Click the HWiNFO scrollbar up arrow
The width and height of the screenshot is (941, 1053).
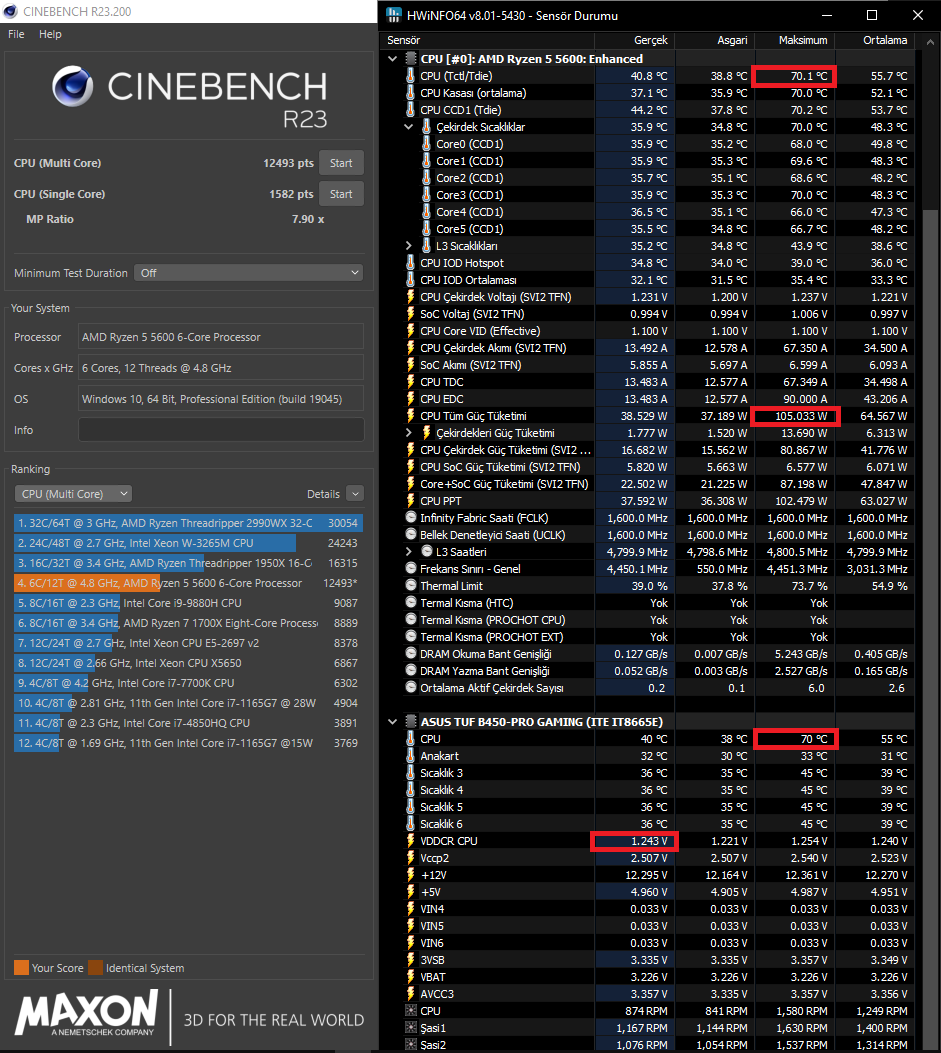pyautogui.click(x=930, y=42)
